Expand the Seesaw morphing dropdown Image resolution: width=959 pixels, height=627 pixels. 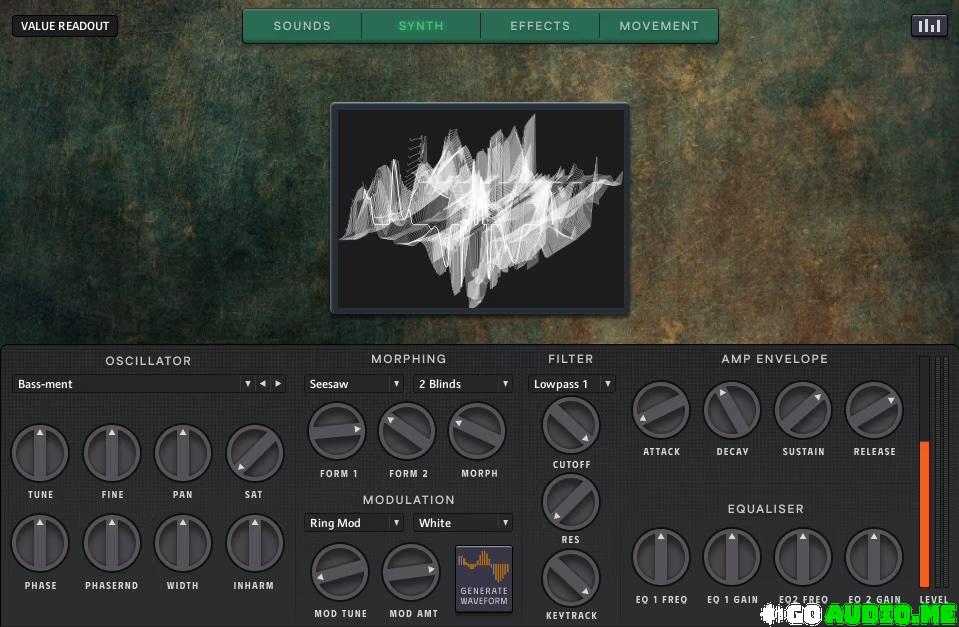[354, 384]
